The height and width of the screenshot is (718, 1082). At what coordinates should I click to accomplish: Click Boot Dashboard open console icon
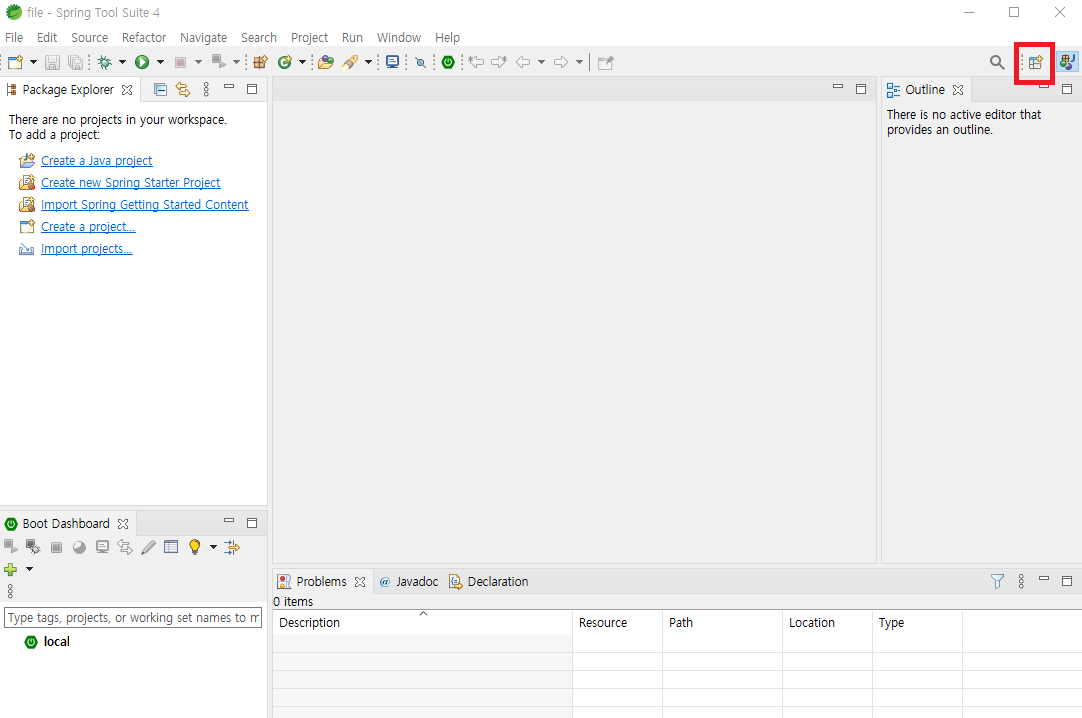click(x=102, y=548)
